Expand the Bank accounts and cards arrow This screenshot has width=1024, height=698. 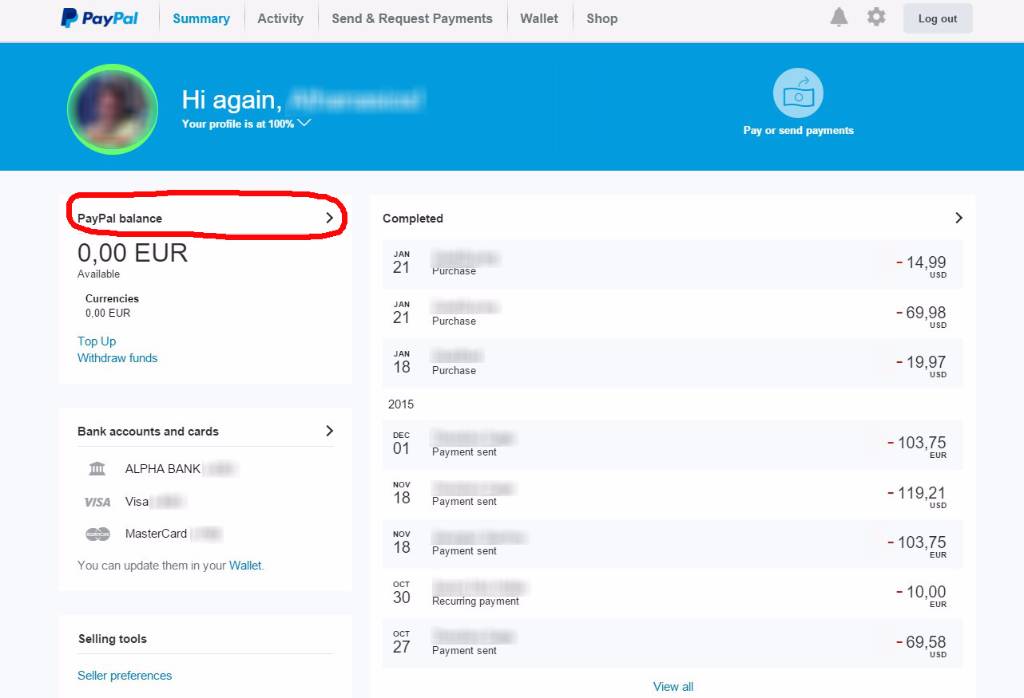click(x=330, y=431)
